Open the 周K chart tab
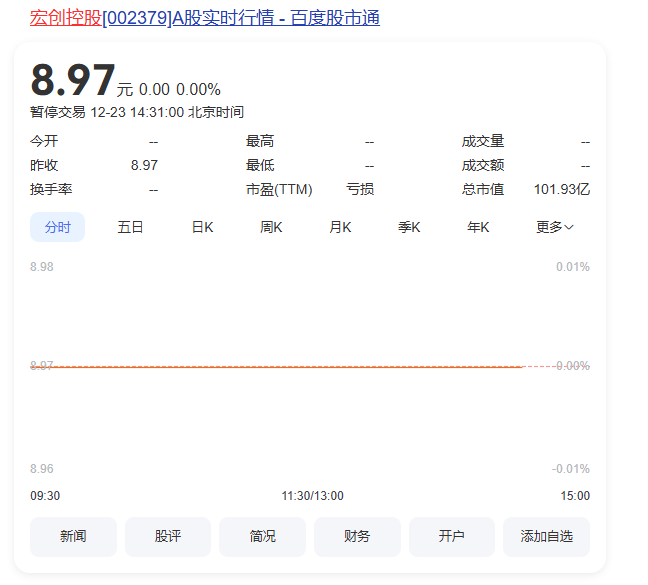 click(x=271, y=227)
